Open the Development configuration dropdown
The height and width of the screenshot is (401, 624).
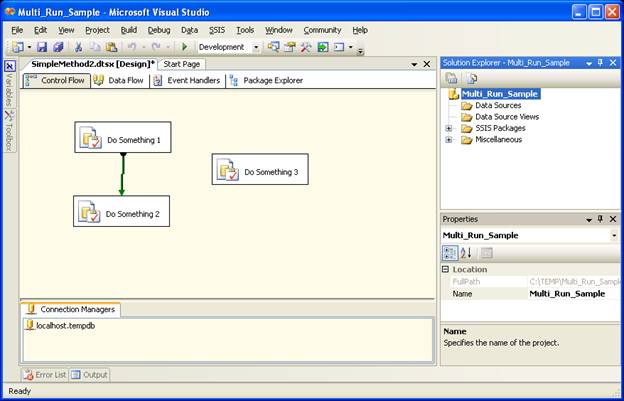click(x=256, y=47)
